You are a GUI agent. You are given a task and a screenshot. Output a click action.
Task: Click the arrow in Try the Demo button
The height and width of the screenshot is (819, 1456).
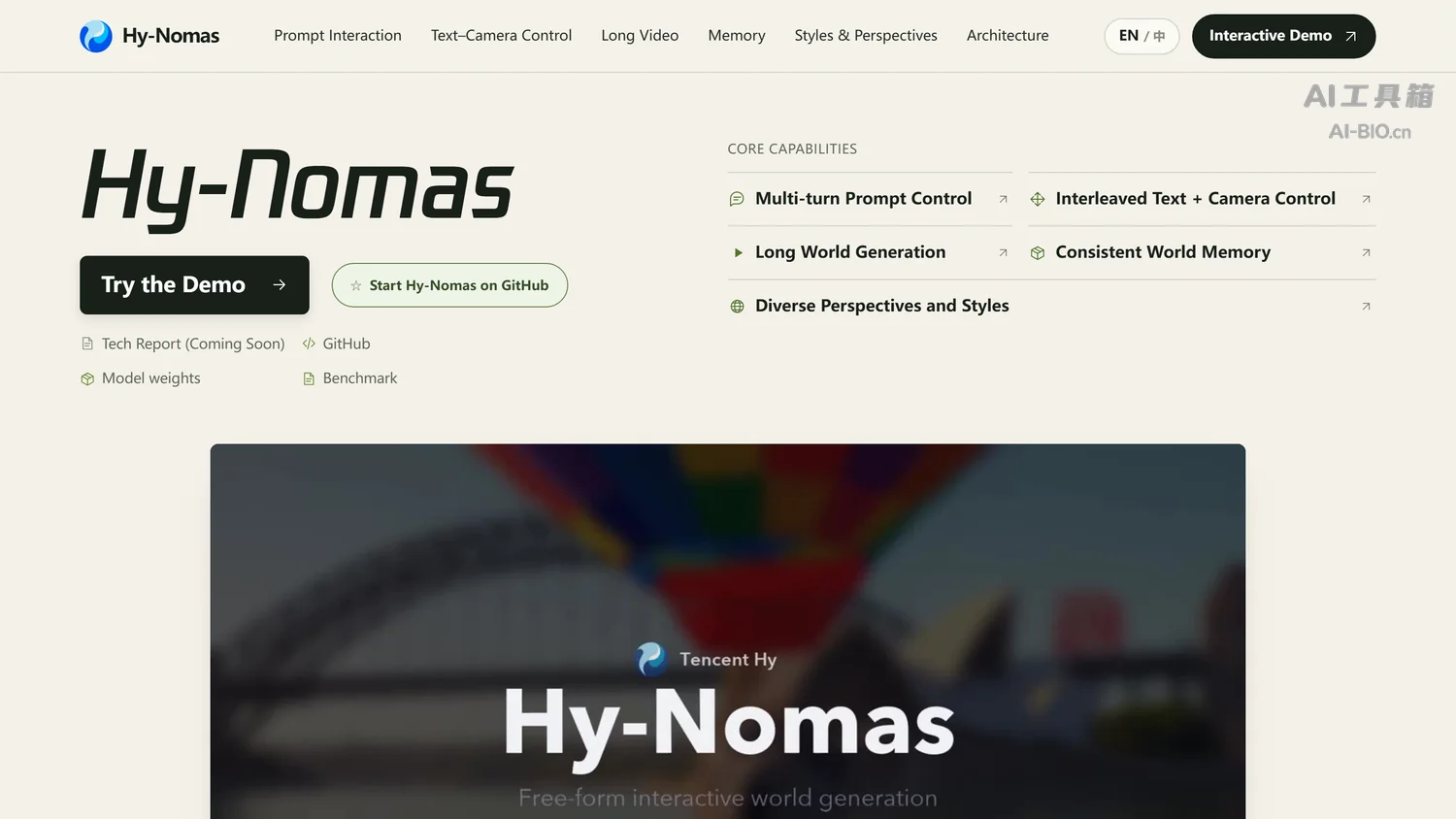point(280,284)
